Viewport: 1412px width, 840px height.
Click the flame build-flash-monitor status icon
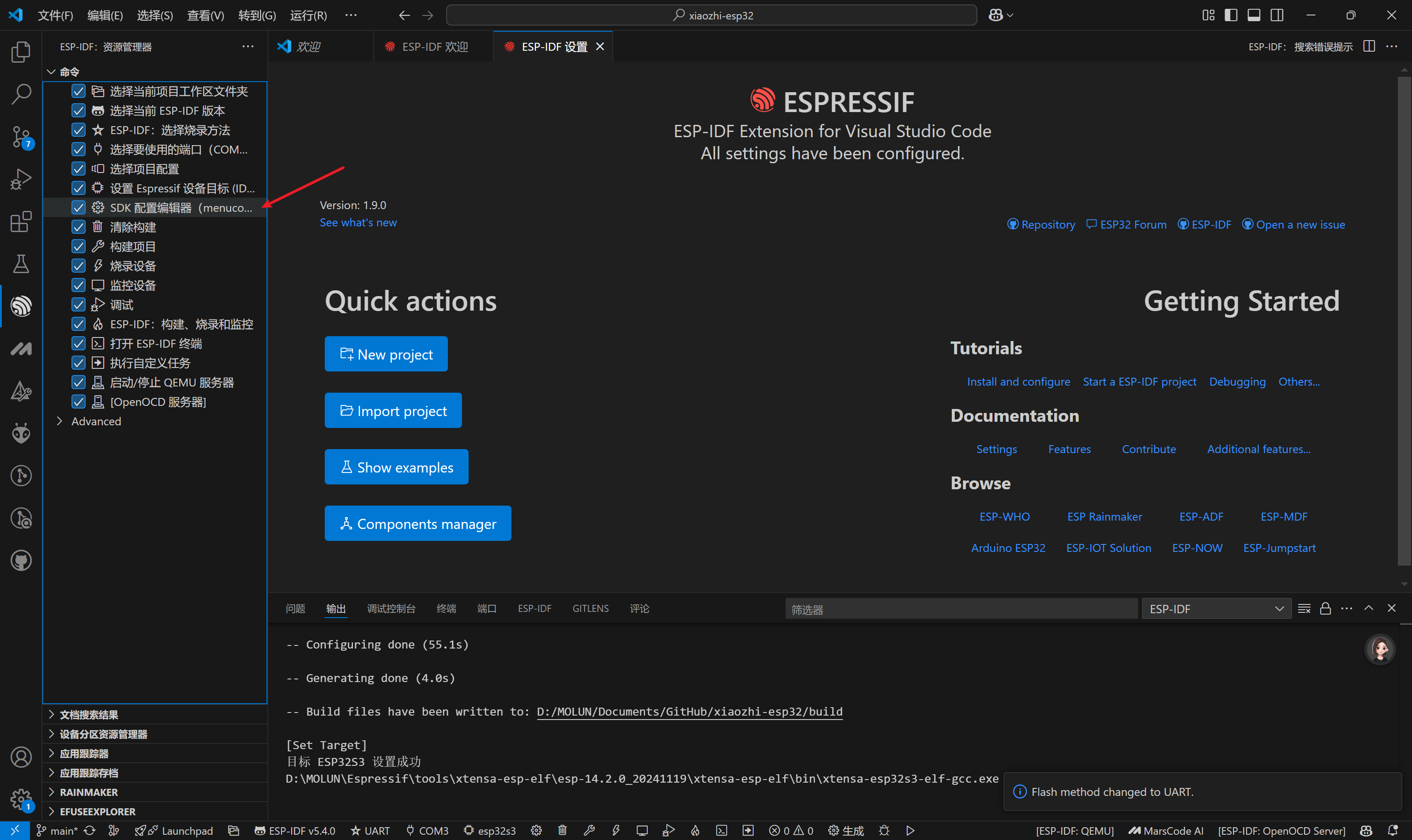click(695, 830)
